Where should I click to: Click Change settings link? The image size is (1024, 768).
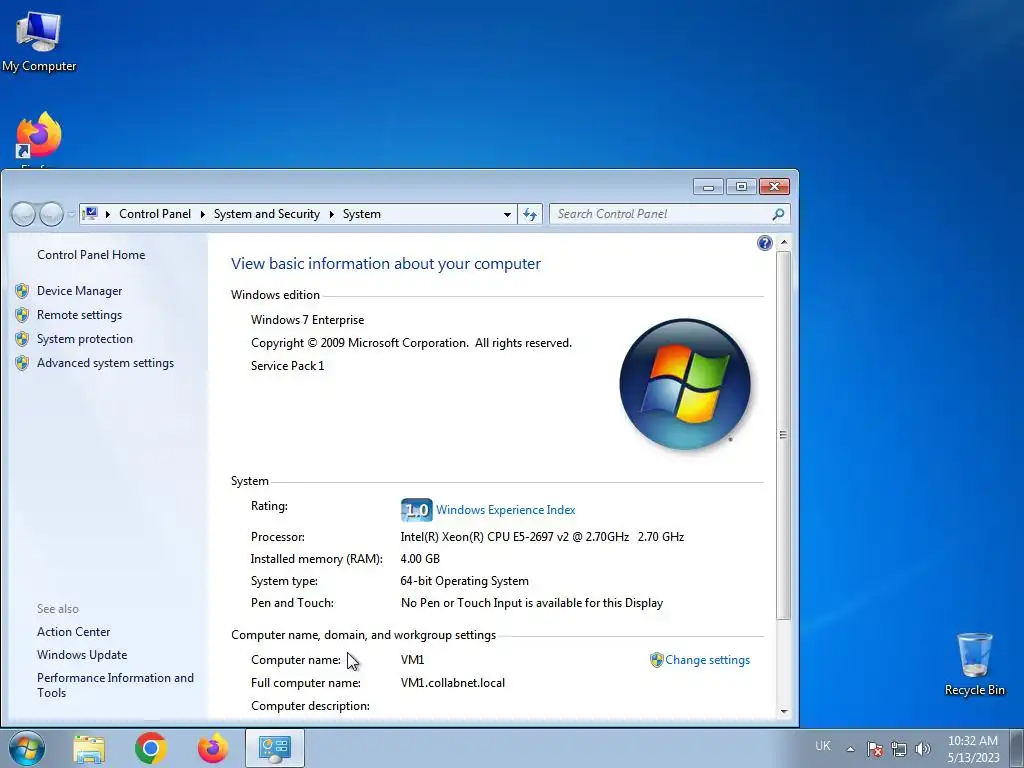pyautogui.click(x=707, y=660)
